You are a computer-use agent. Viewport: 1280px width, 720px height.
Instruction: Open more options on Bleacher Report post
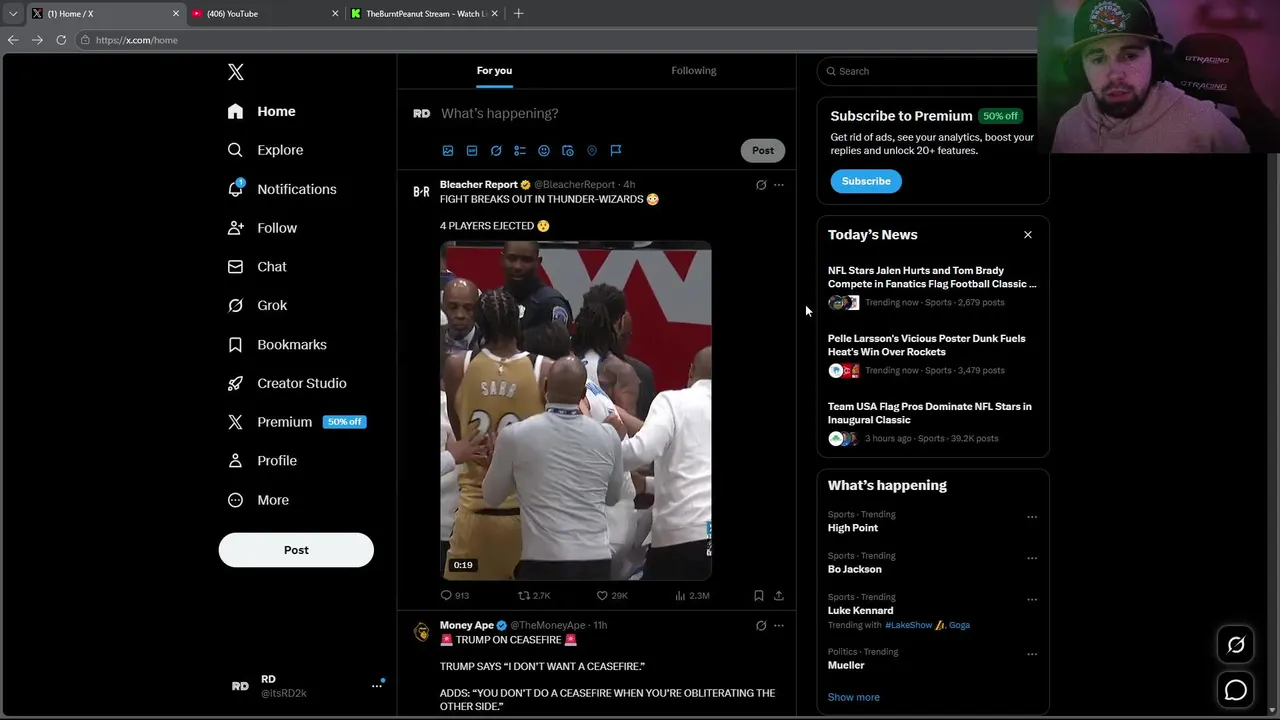(779, 185)
